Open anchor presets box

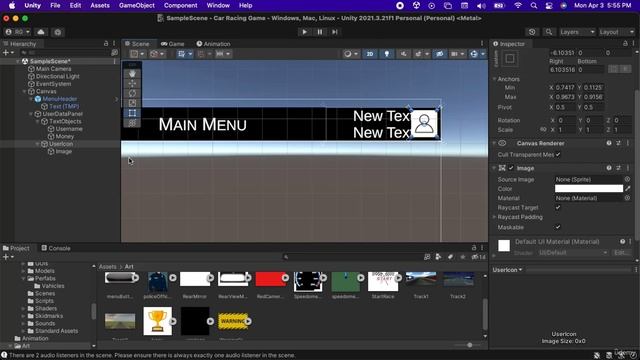tap(510, 59)
